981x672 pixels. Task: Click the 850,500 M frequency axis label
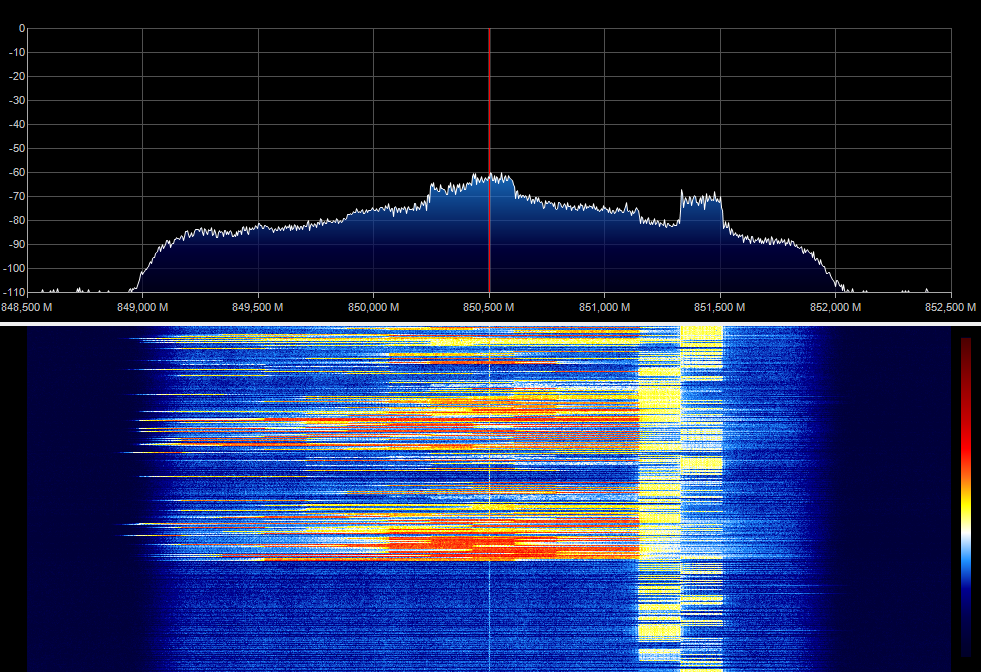click(489, 307)
